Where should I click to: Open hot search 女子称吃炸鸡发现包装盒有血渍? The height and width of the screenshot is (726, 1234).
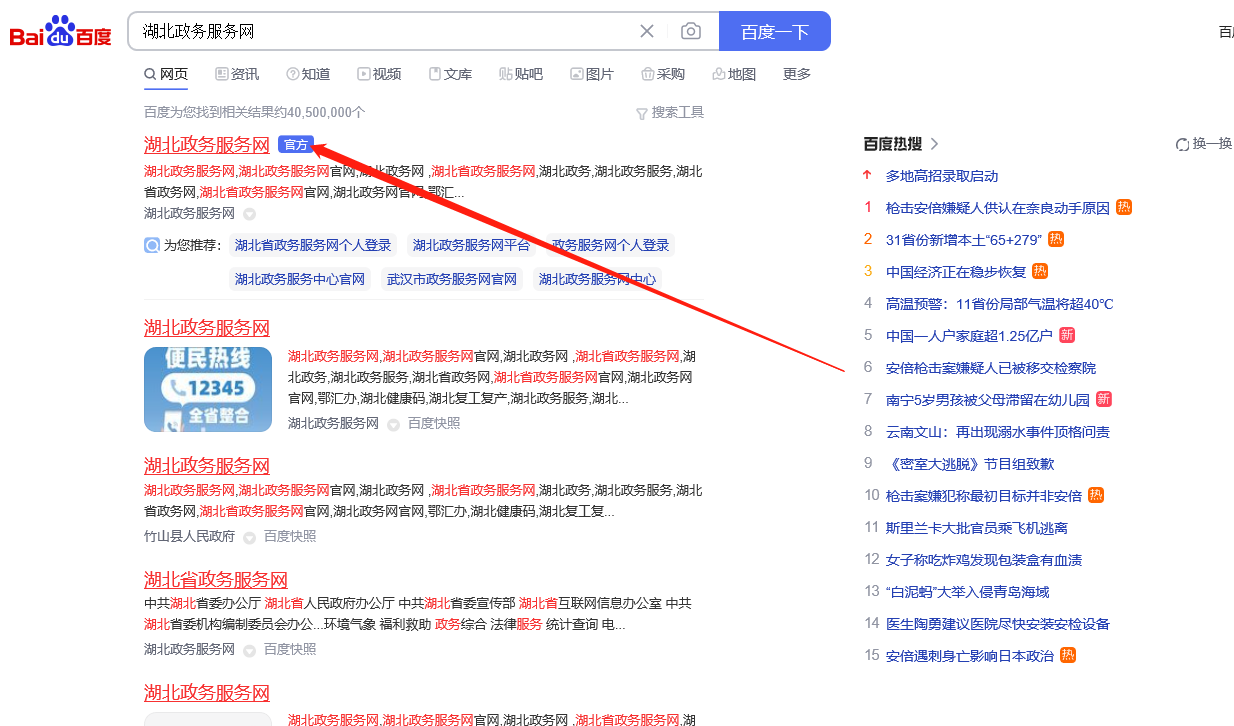pyautogui.click(x=984, y=560)
